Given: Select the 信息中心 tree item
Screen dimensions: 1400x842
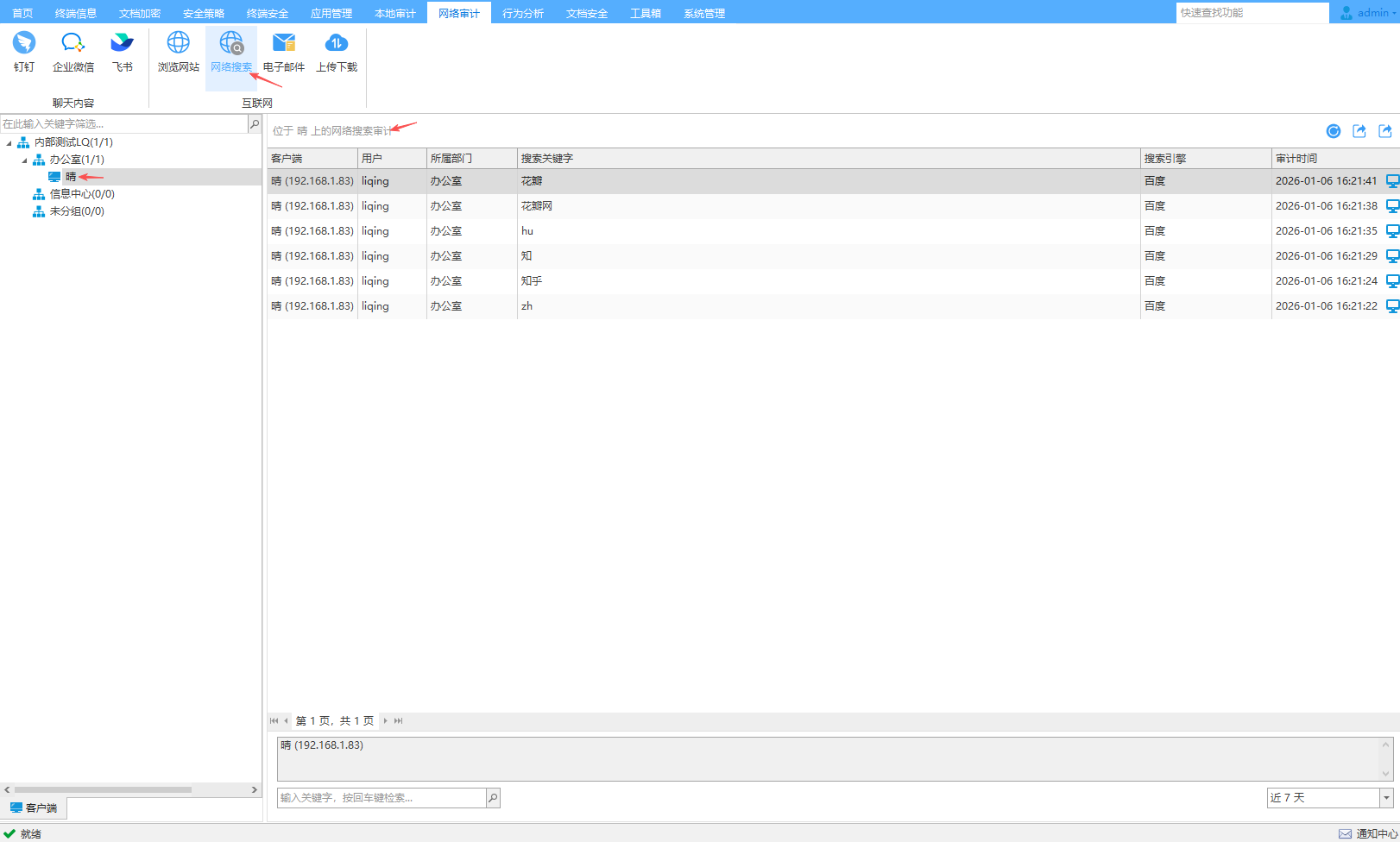Looking at the screenshot, I should 81,194.
